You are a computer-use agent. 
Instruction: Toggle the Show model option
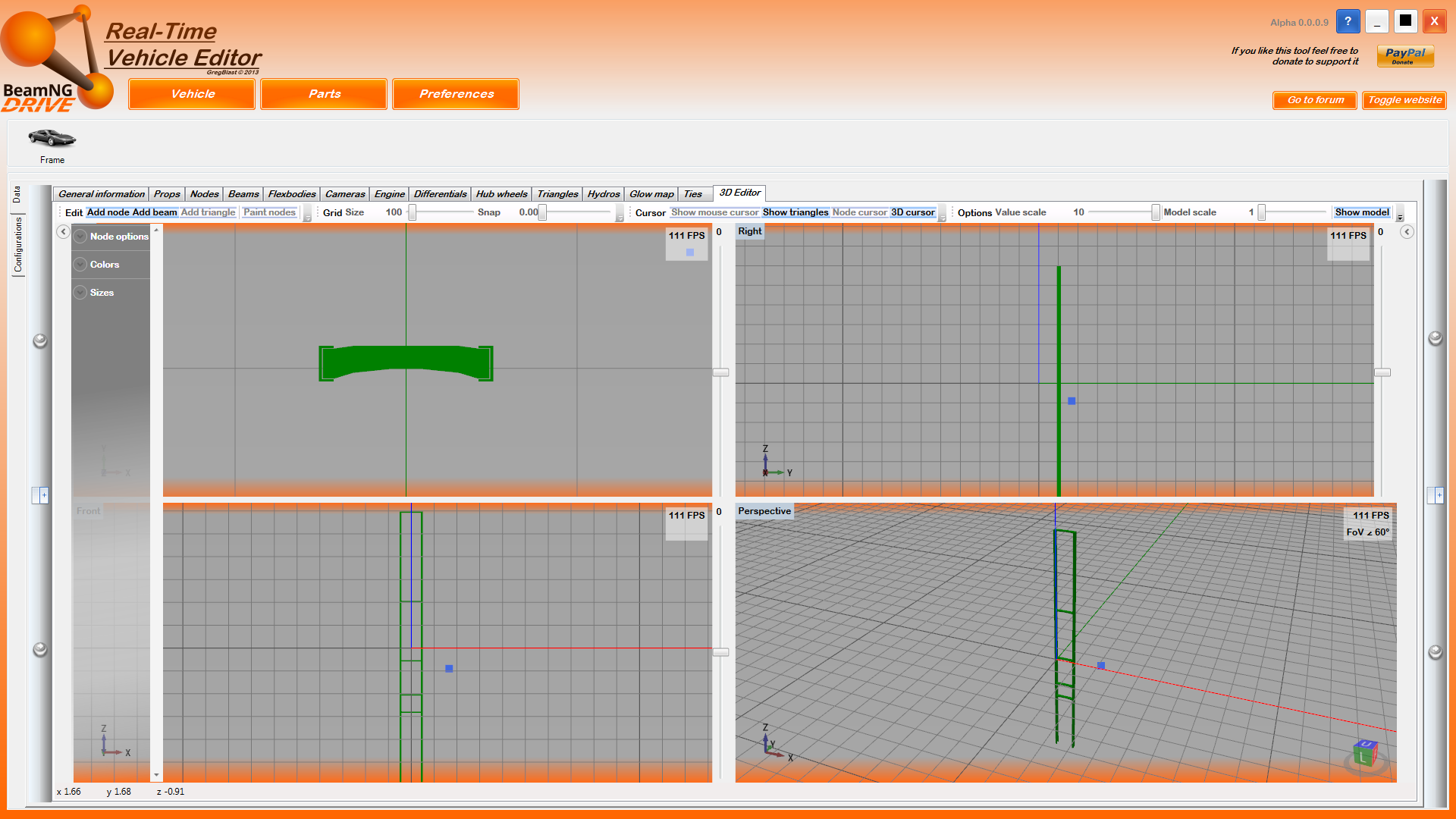tap(1361, 212)
